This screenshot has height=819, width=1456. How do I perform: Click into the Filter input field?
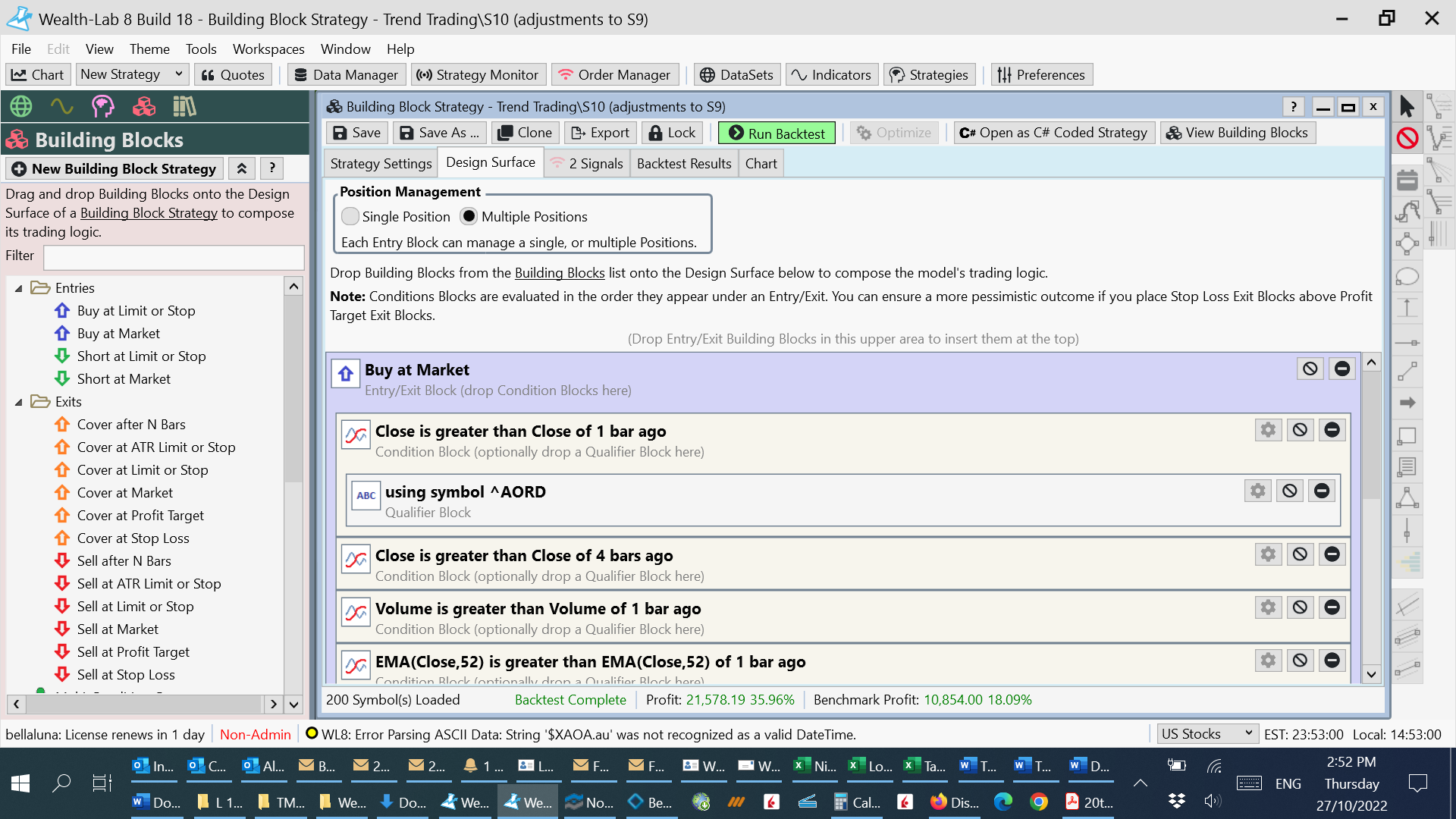click(174, 257)
